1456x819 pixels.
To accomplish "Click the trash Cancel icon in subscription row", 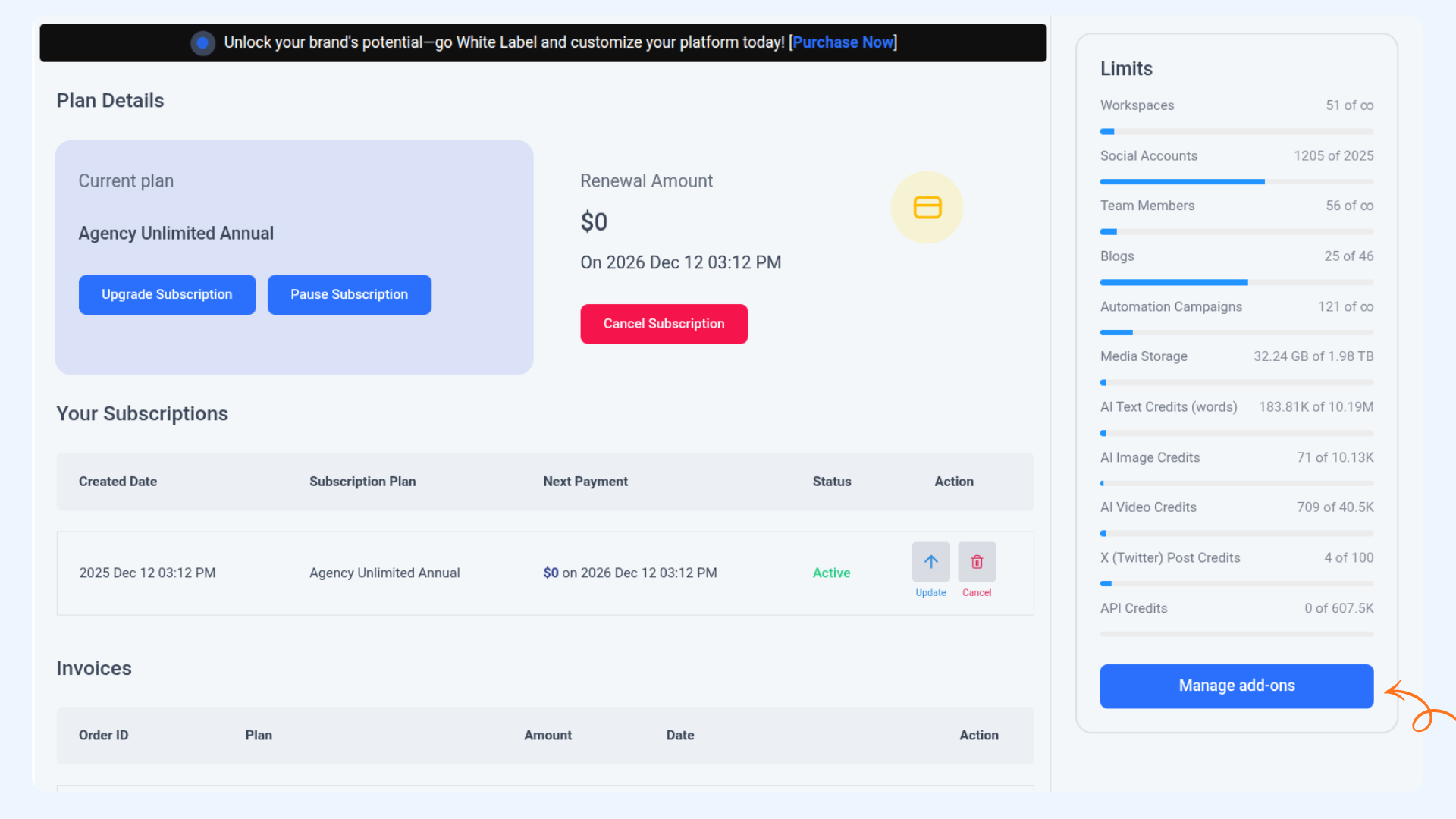I will tap(977, 562).
